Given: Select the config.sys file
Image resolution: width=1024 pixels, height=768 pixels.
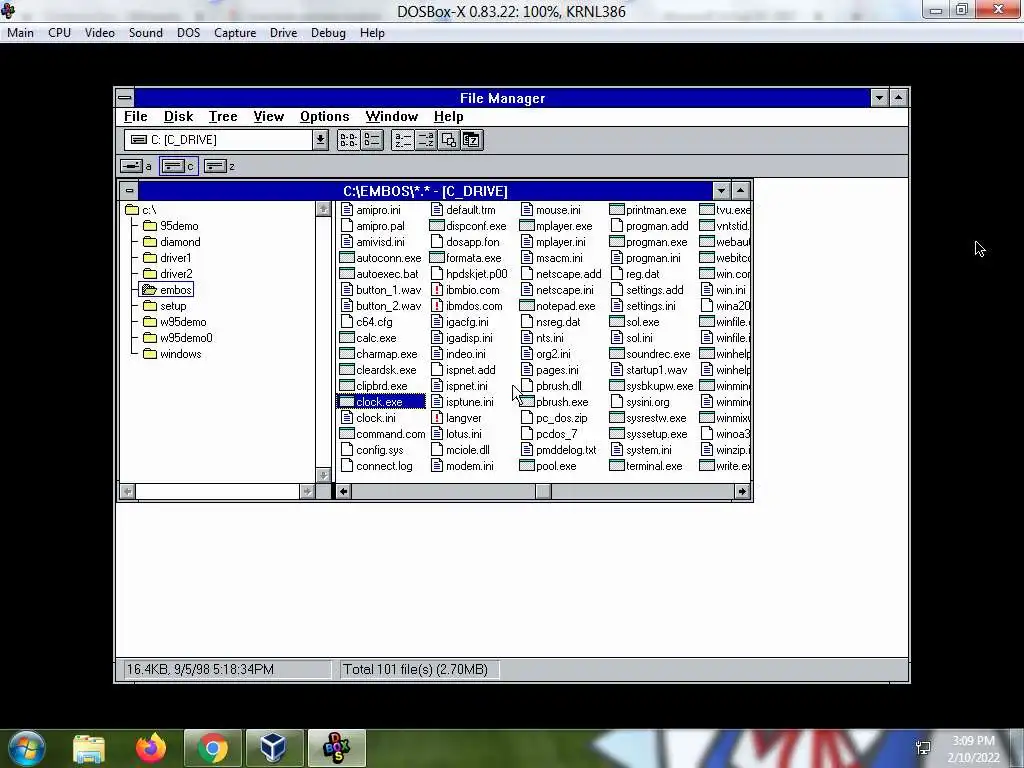Looking at the screenshot, I should (372, 450).
